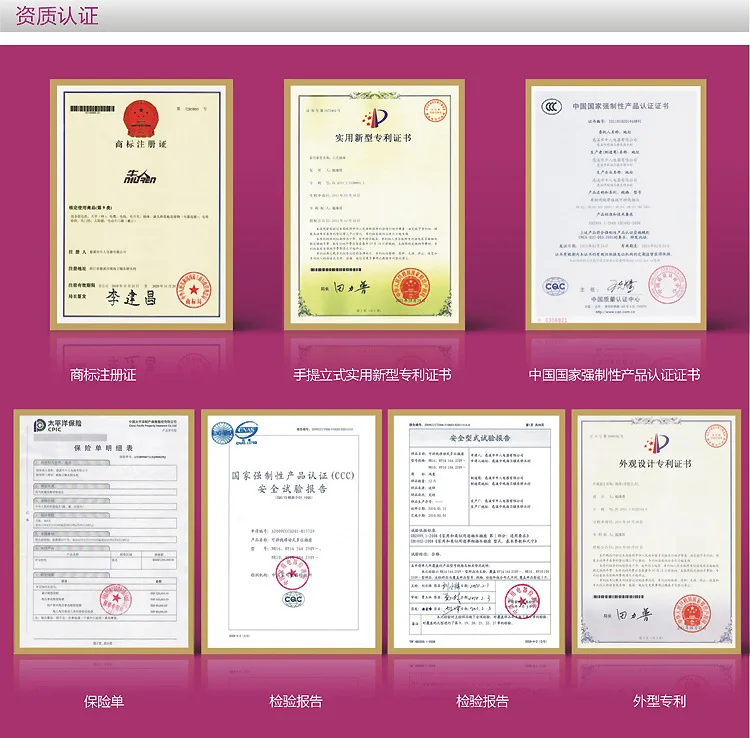Click the 外型专利 caption label

[659, 702]
